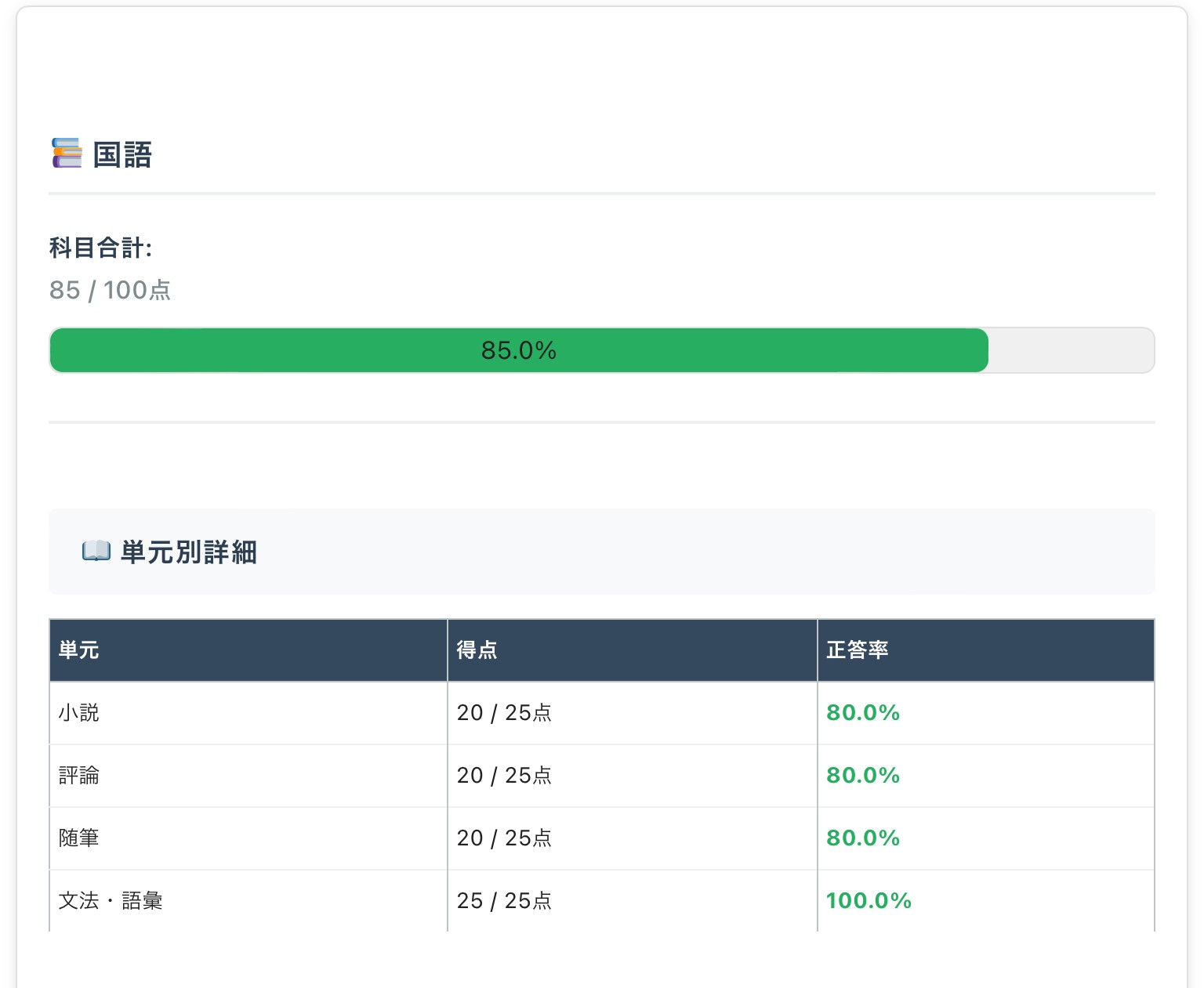The width and height of the screenshot is (1204, 988).
Task: Click the 正答率 column header
Action: click(857, 650)
